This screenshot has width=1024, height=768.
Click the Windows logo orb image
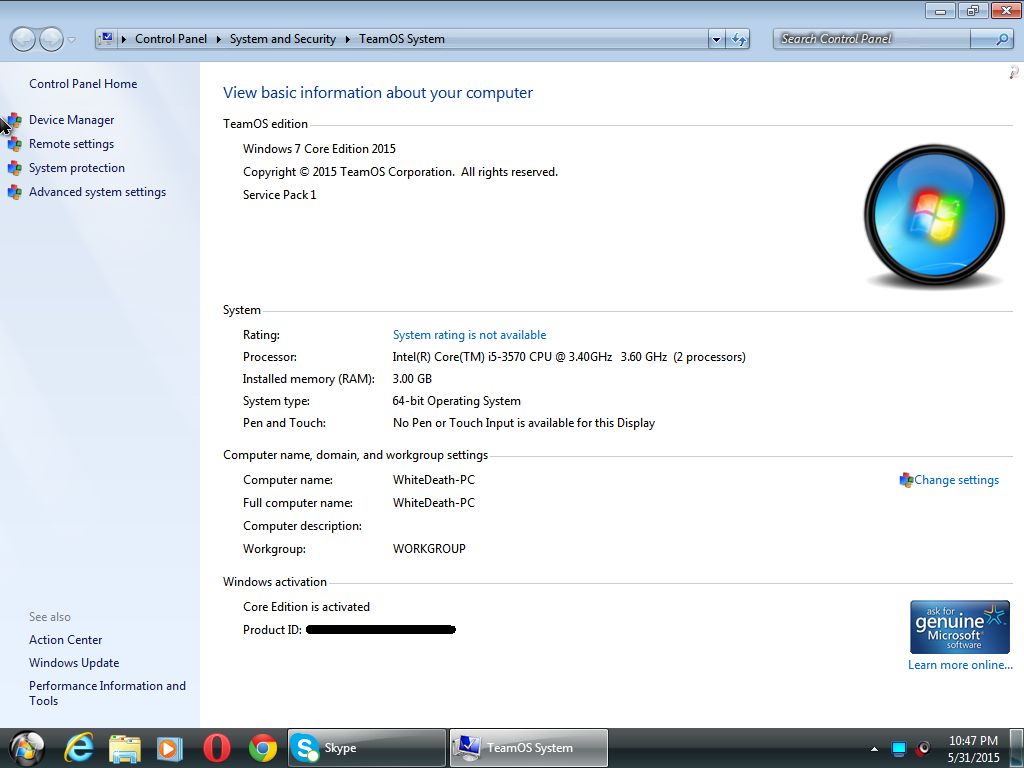pyautogui.click(x=934, y=215)
